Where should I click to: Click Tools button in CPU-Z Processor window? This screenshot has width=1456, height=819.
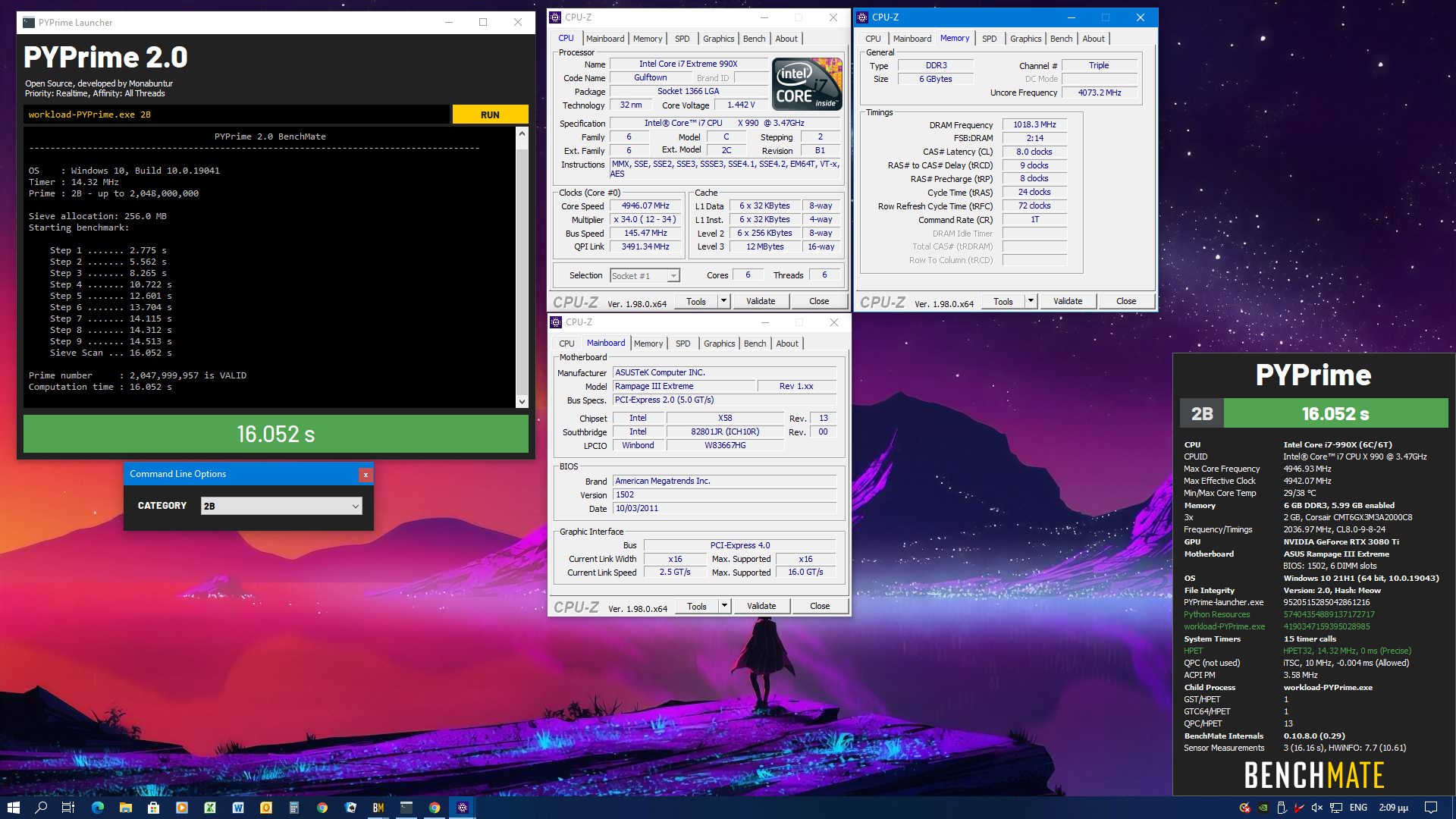click(x=695, y=301)
